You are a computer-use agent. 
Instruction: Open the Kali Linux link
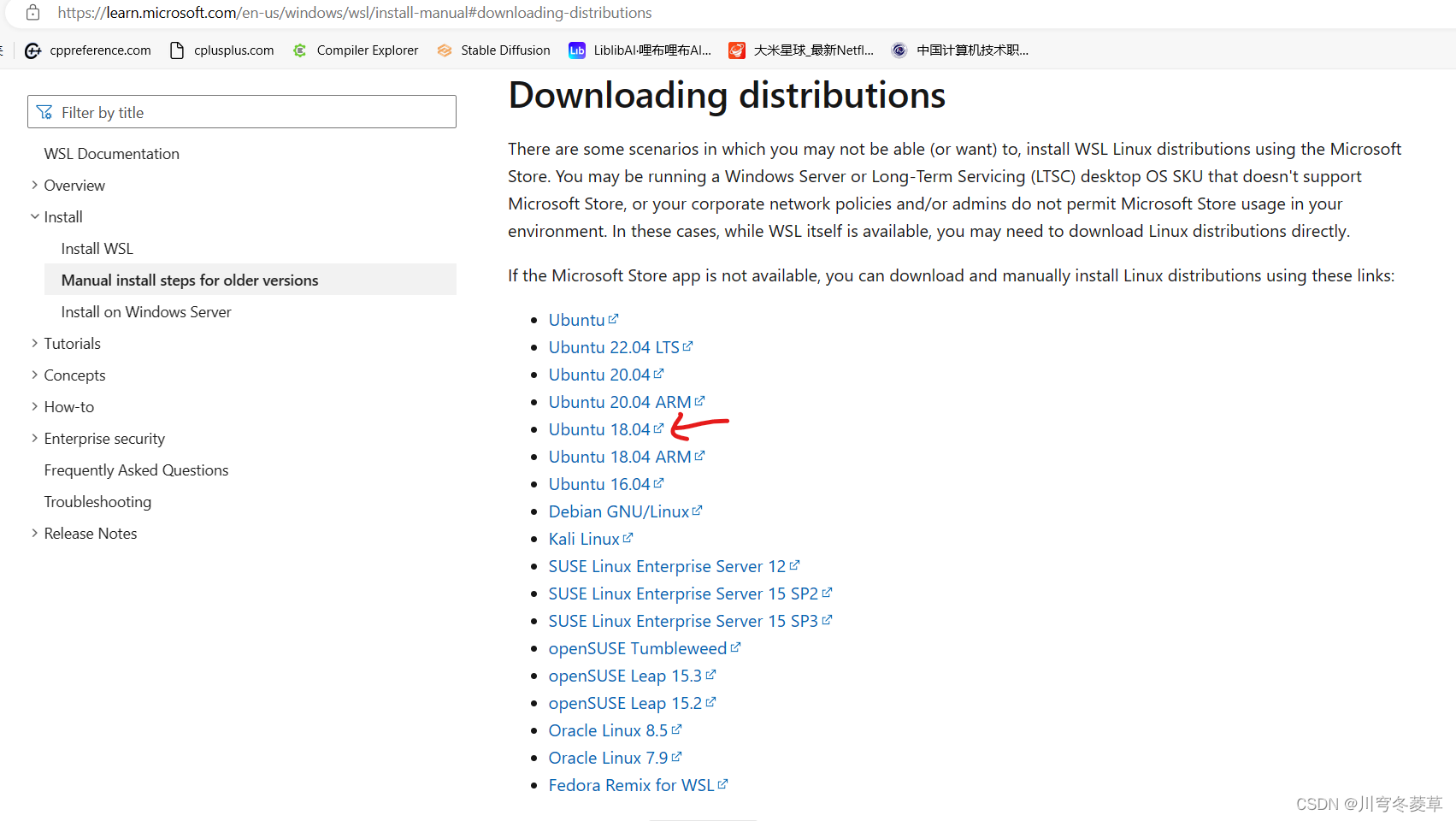pos(591,539)
